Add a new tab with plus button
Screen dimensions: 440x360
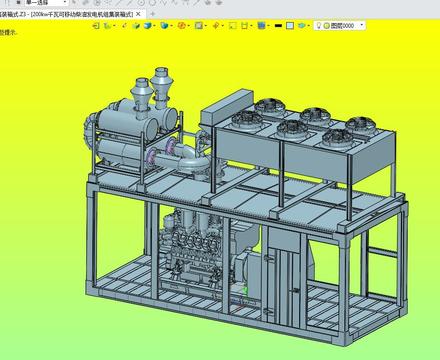(153, 14)
